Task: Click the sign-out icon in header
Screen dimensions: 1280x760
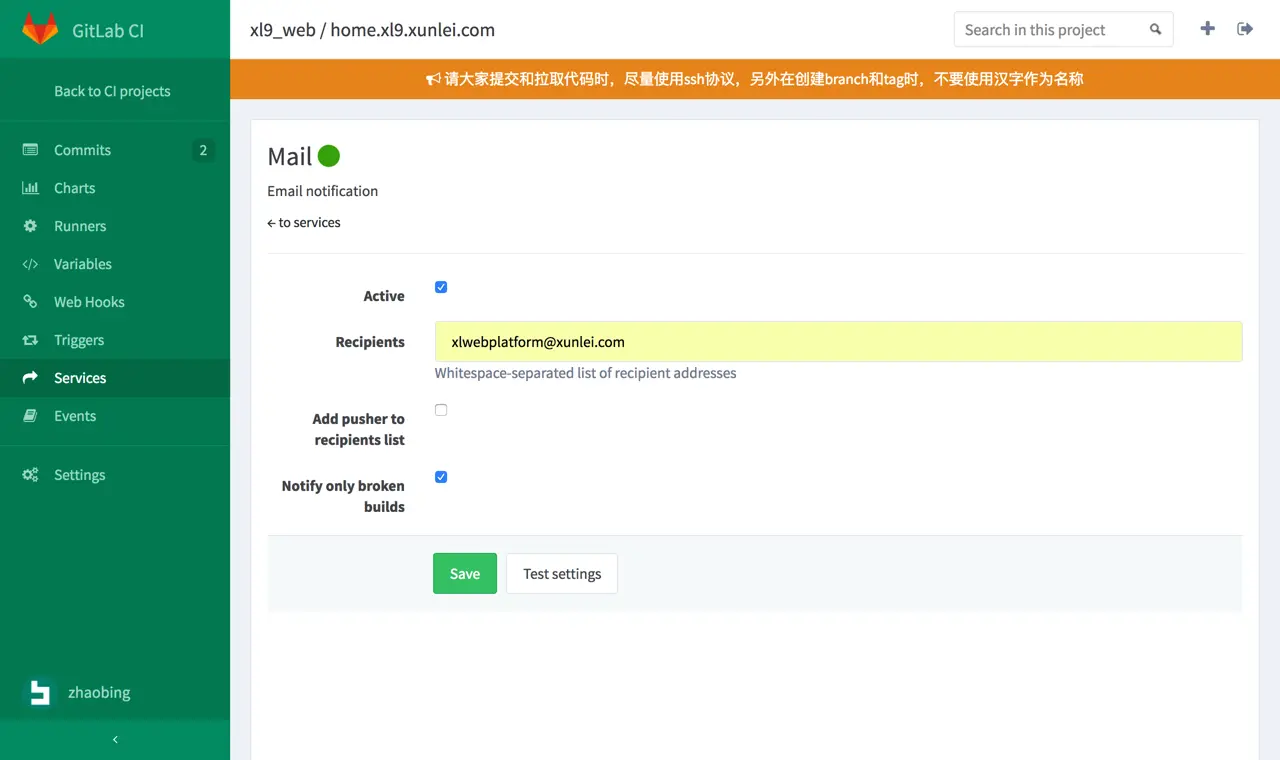Action: (x=1245, y=29)
